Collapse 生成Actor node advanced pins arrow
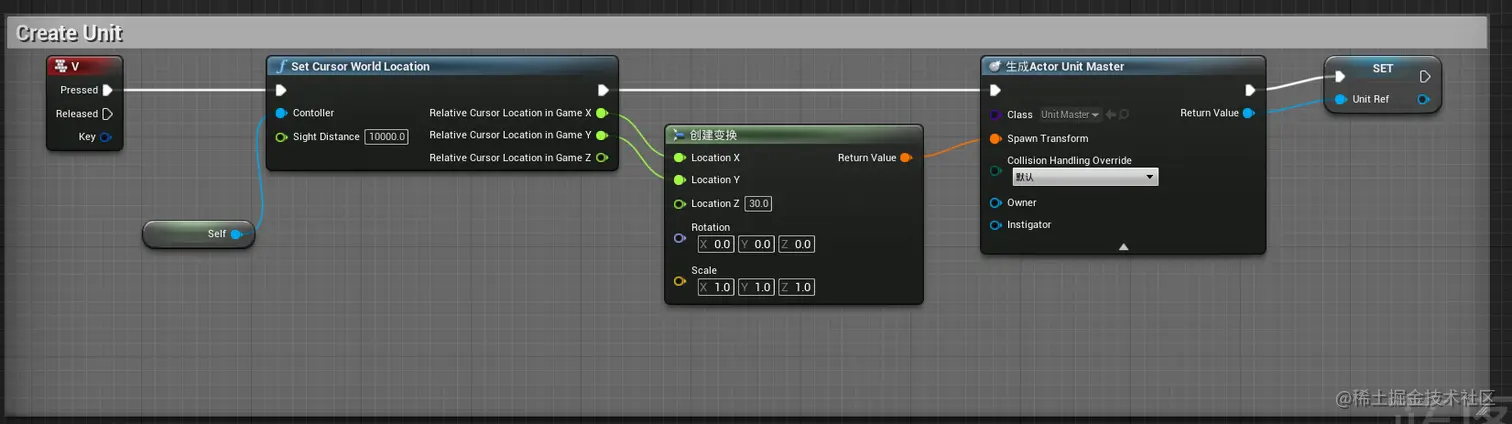The image size is (1512, 424). [x=1123, y=246]
